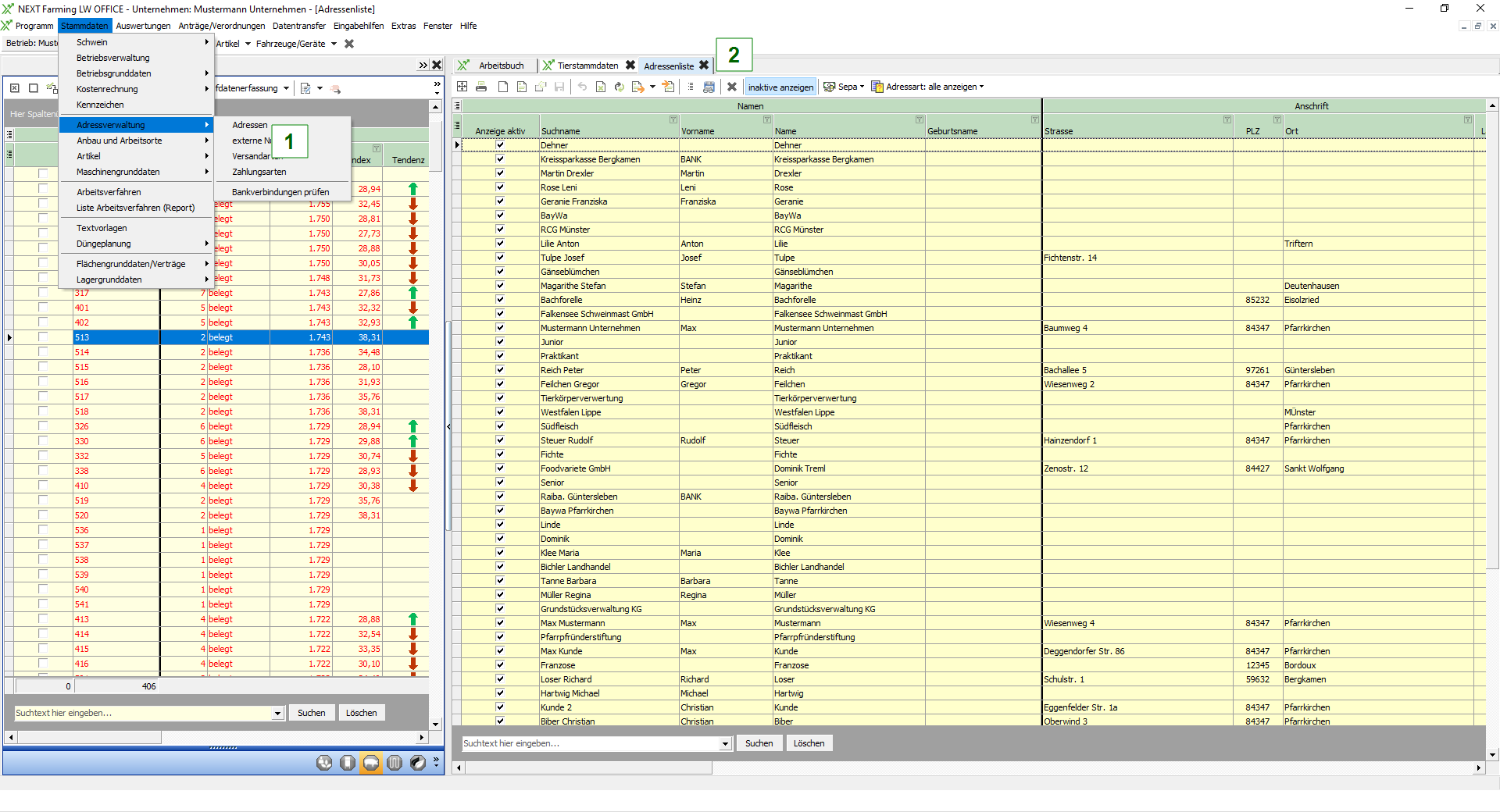Click the new blank document icon
This screenshot has height=812, width=1500.
tap(503, 87)
